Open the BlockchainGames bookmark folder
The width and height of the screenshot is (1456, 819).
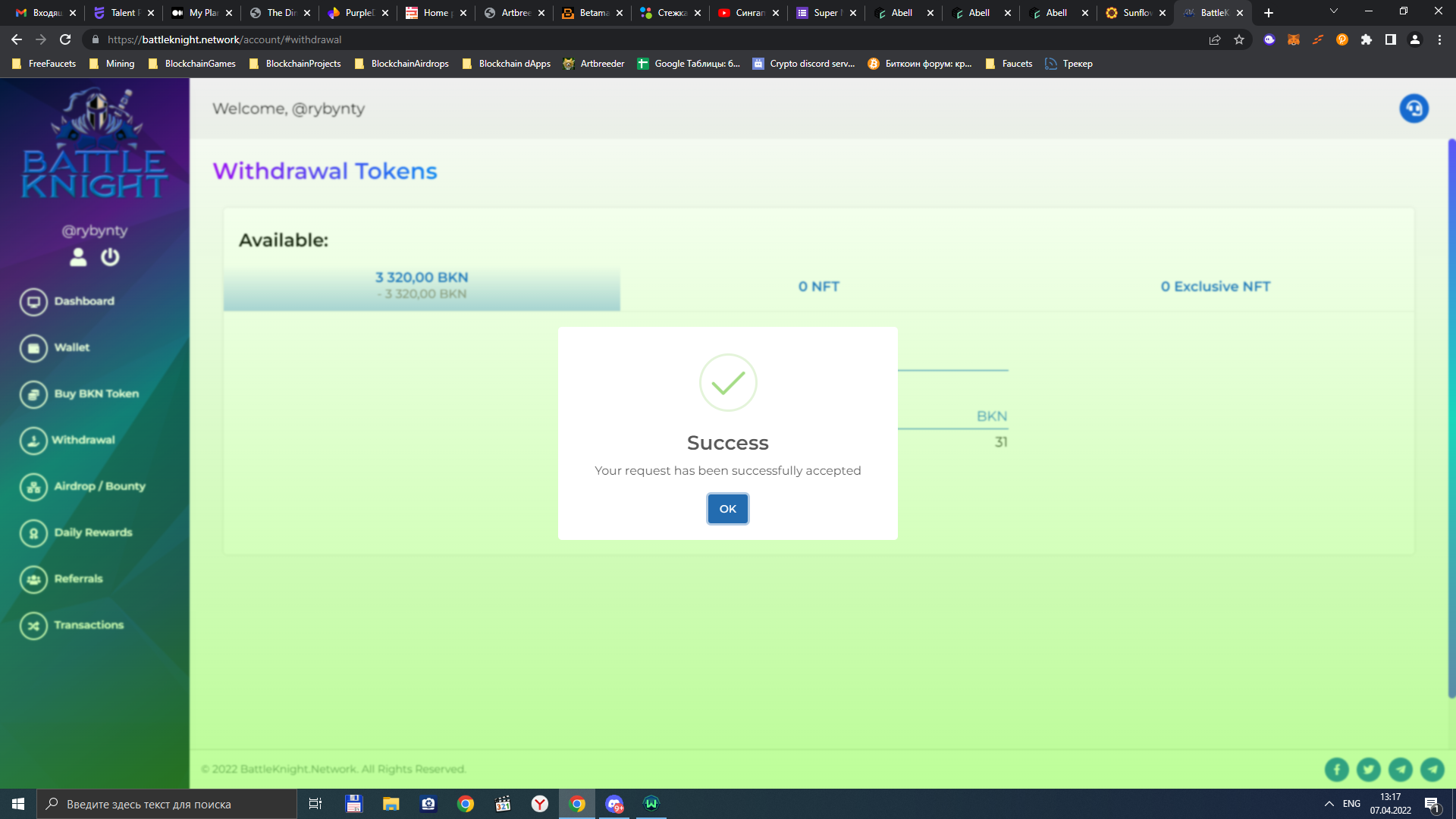click(192, 64)
